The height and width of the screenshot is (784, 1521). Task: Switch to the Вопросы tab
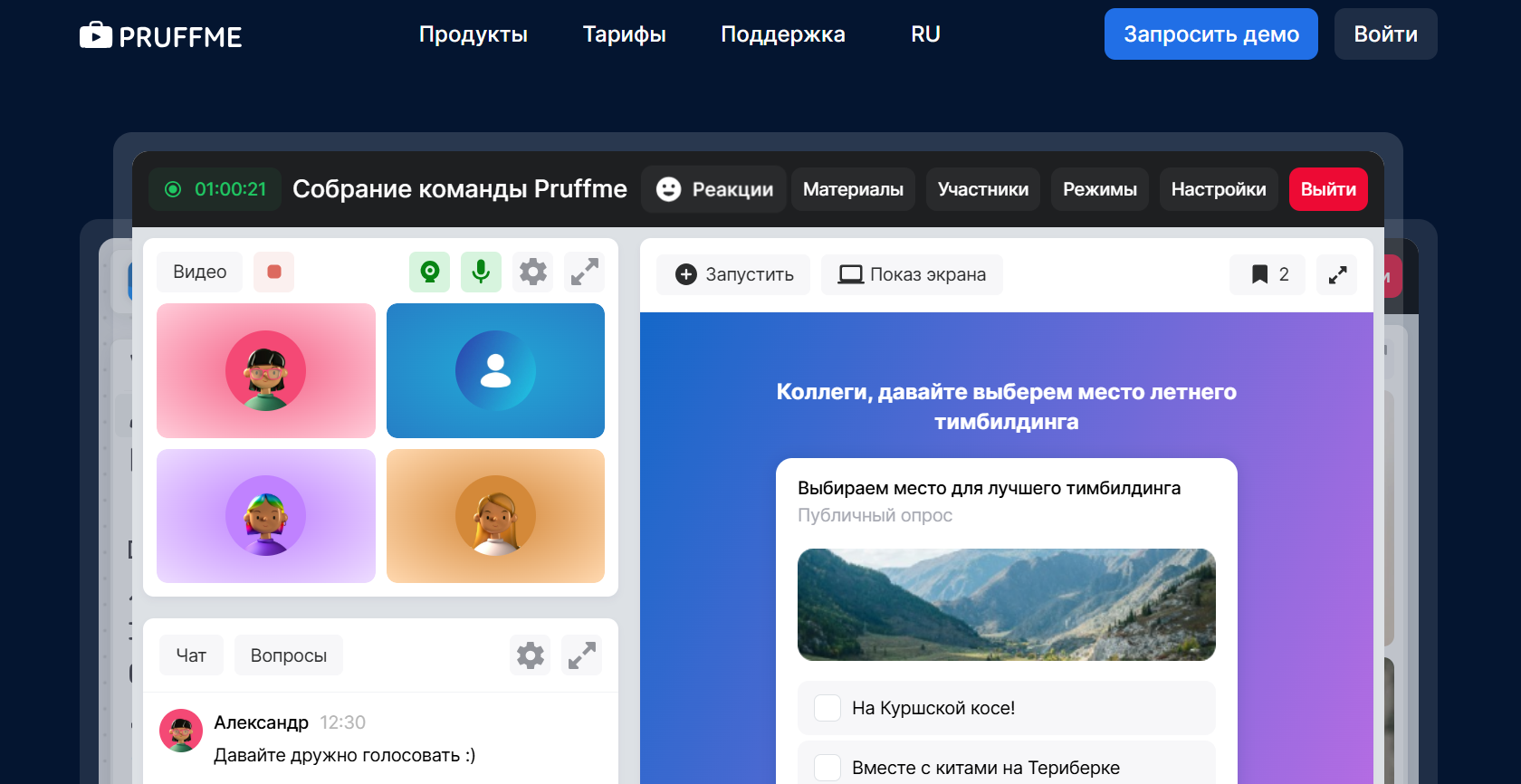[x=289, y=655]
